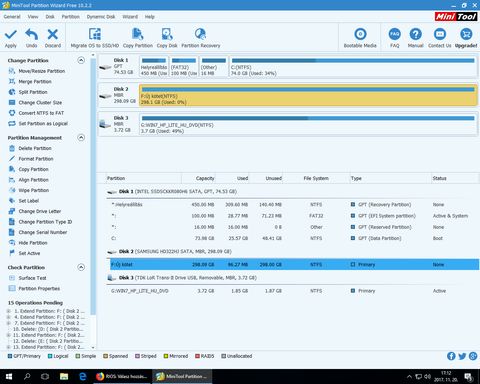Open the Windows Start menu
This screenshot has width=480, height=384.
[x=9, y=377]
